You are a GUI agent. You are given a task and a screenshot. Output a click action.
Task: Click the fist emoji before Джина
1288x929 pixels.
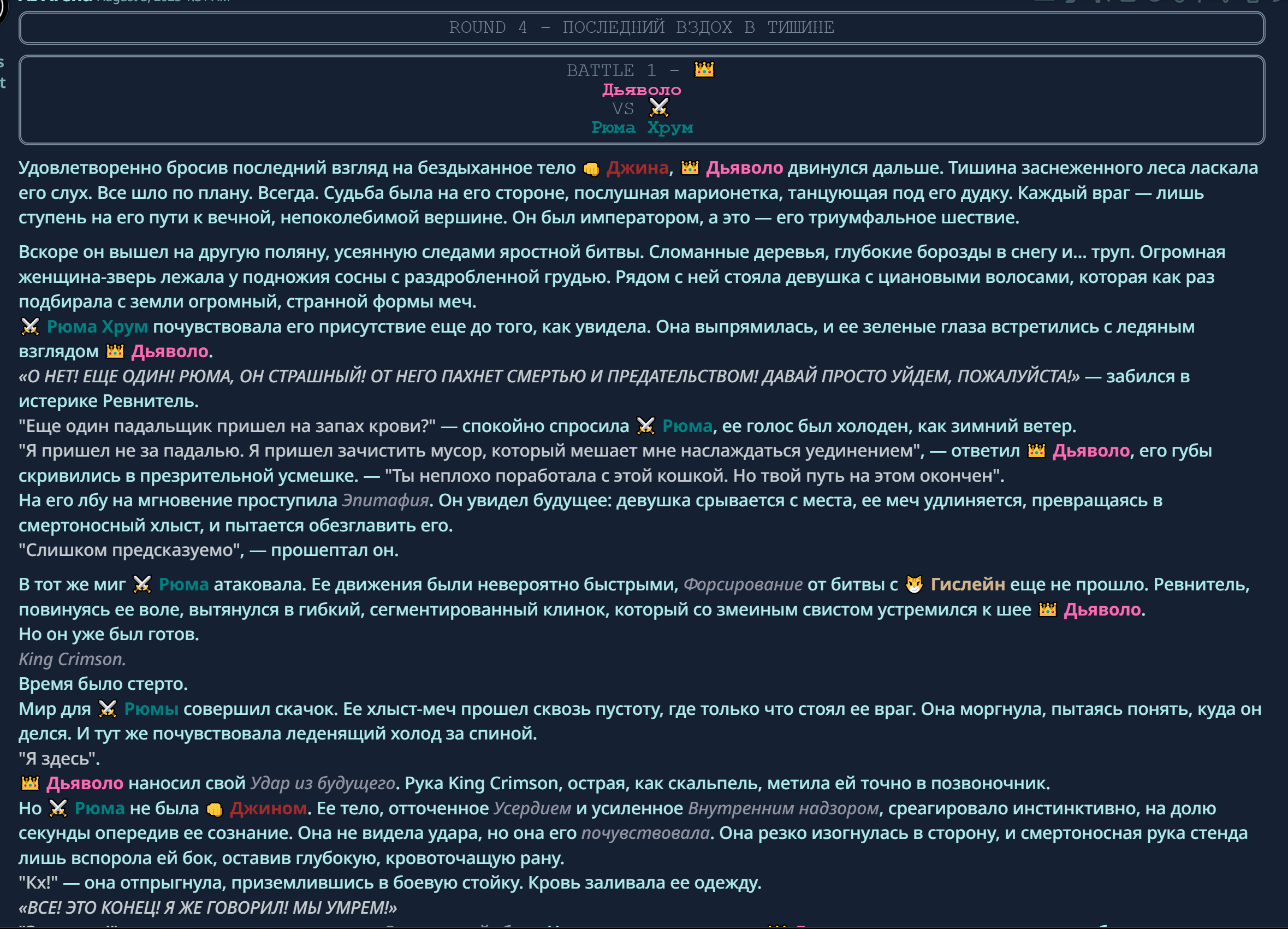tap(591, 169)
